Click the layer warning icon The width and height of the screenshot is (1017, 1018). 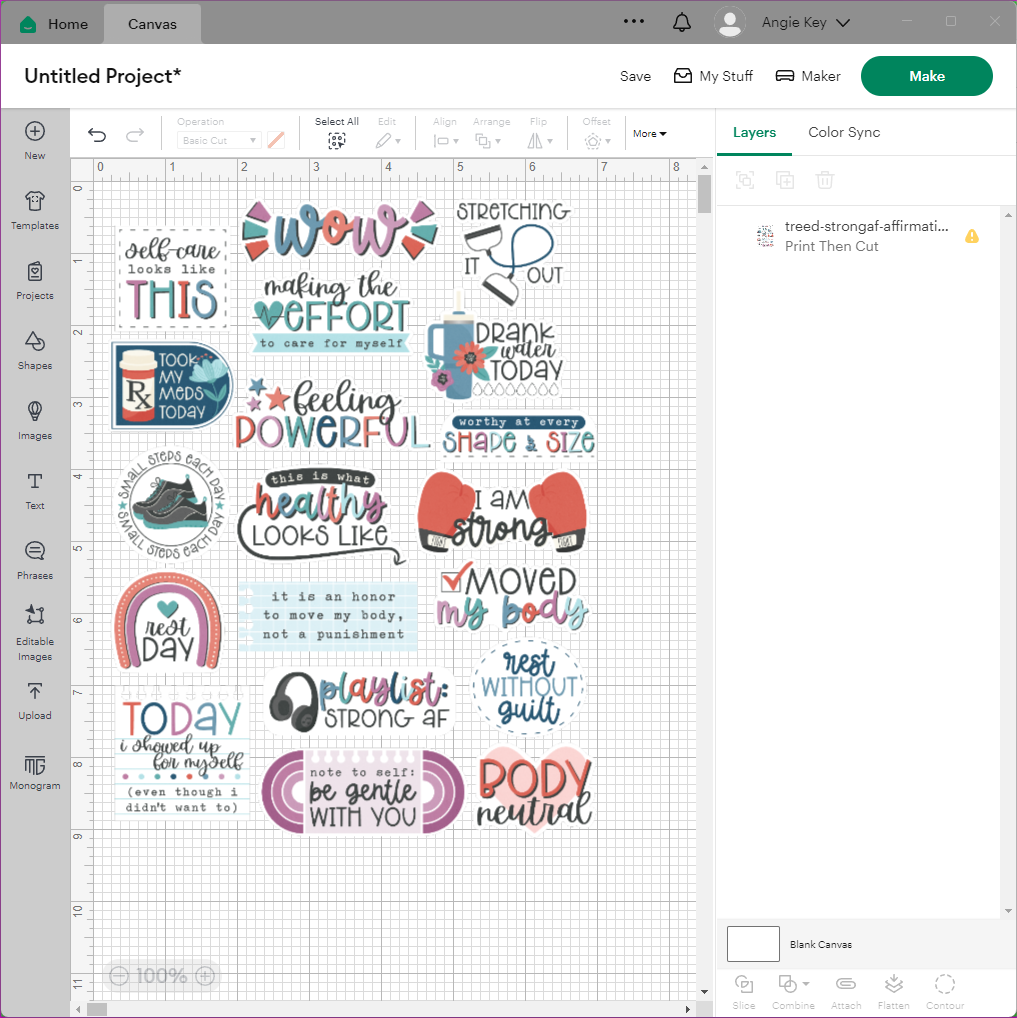pos(971,237)
